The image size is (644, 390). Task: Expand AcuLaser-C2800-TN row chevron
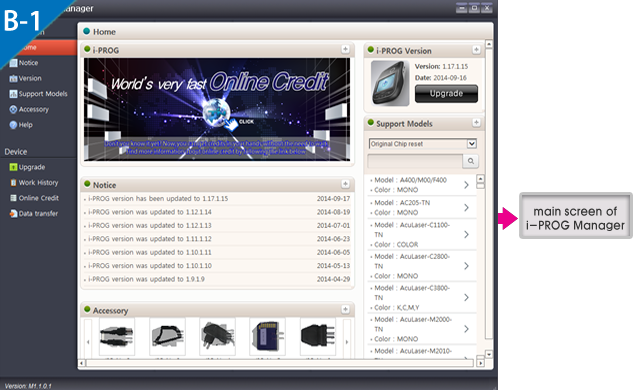467,266
